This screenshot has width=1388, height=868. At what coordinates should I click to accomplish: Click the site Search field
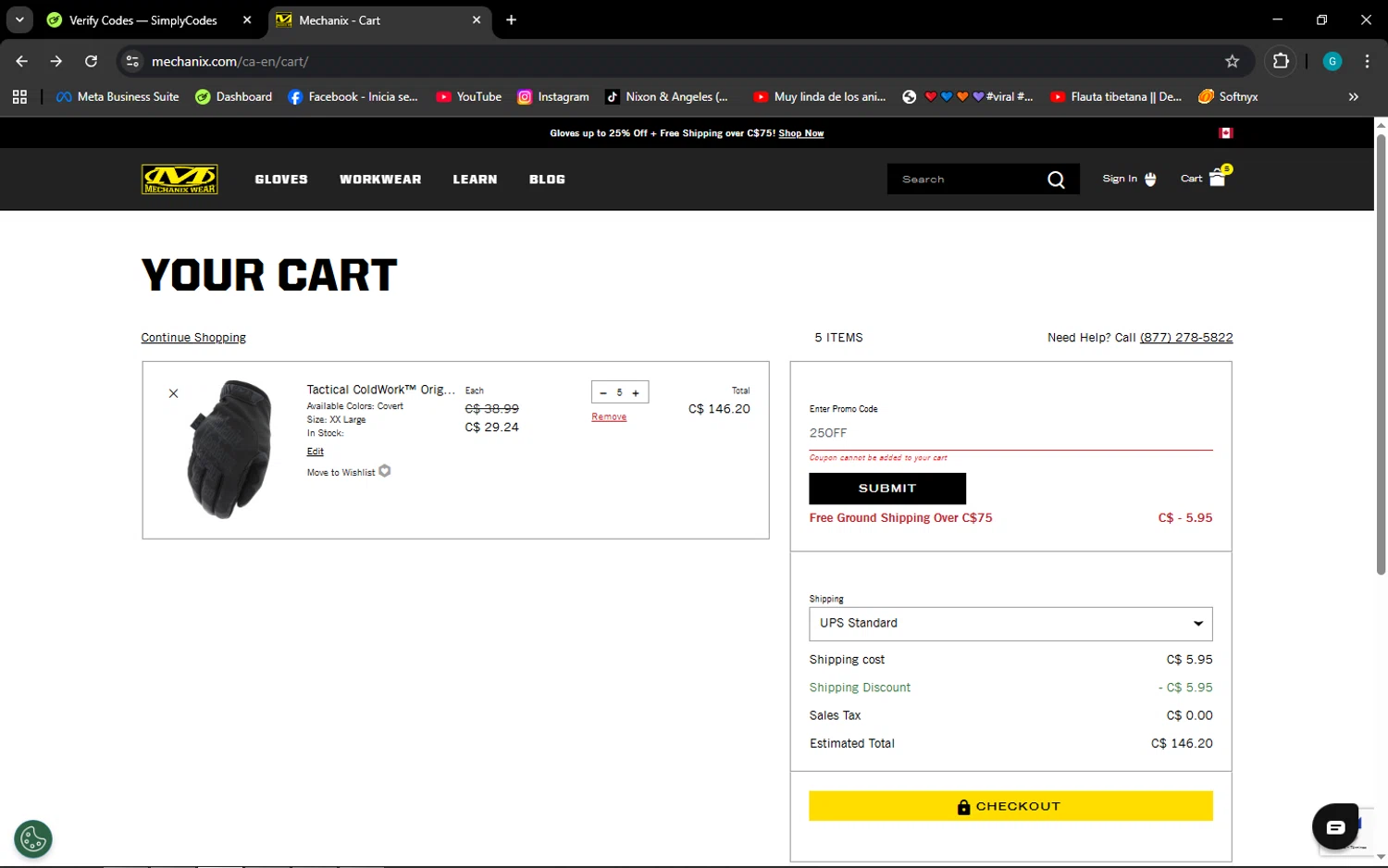tap(967, 180)
